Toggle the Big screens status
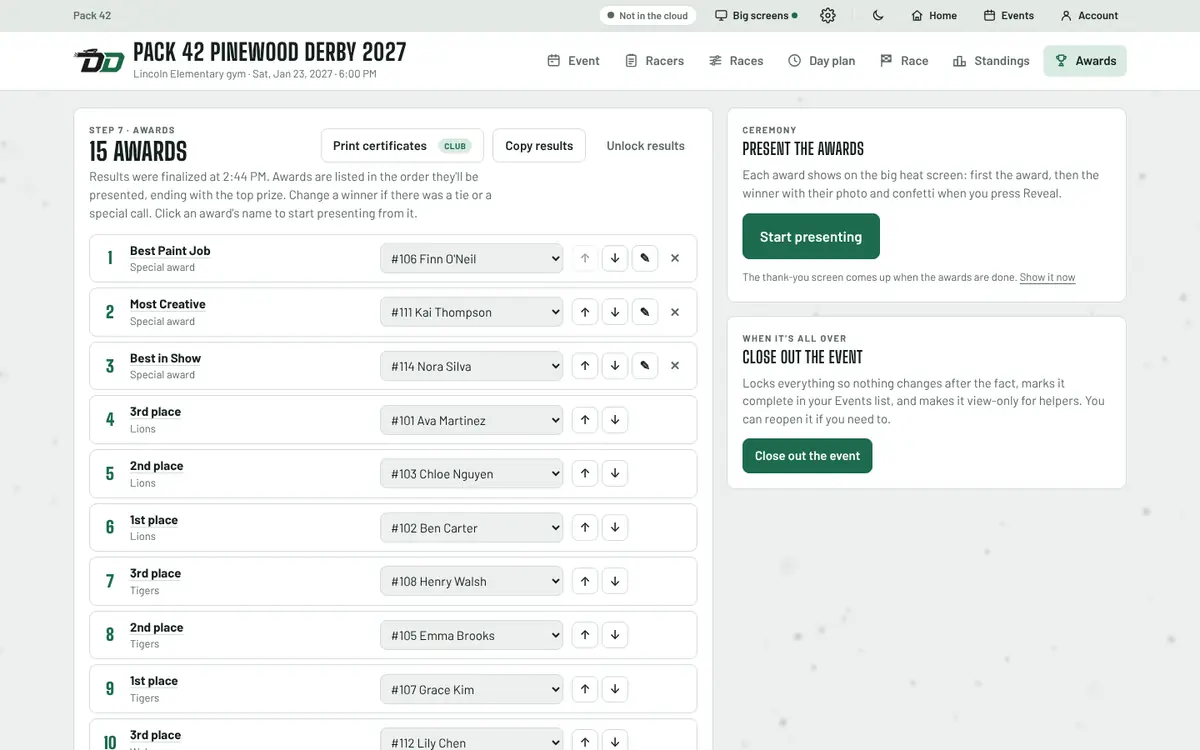 [756, 16]
